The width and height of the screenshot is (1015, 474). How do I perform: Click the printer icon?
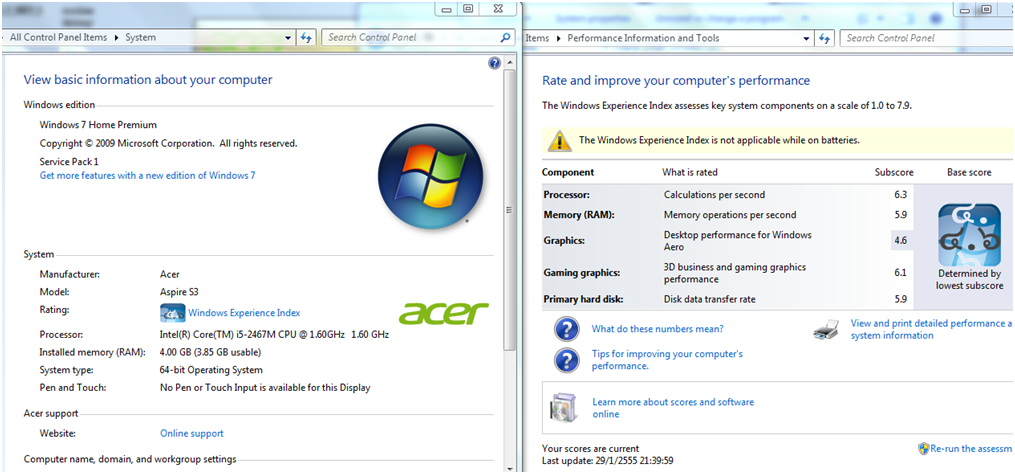[x=827, y=330]
